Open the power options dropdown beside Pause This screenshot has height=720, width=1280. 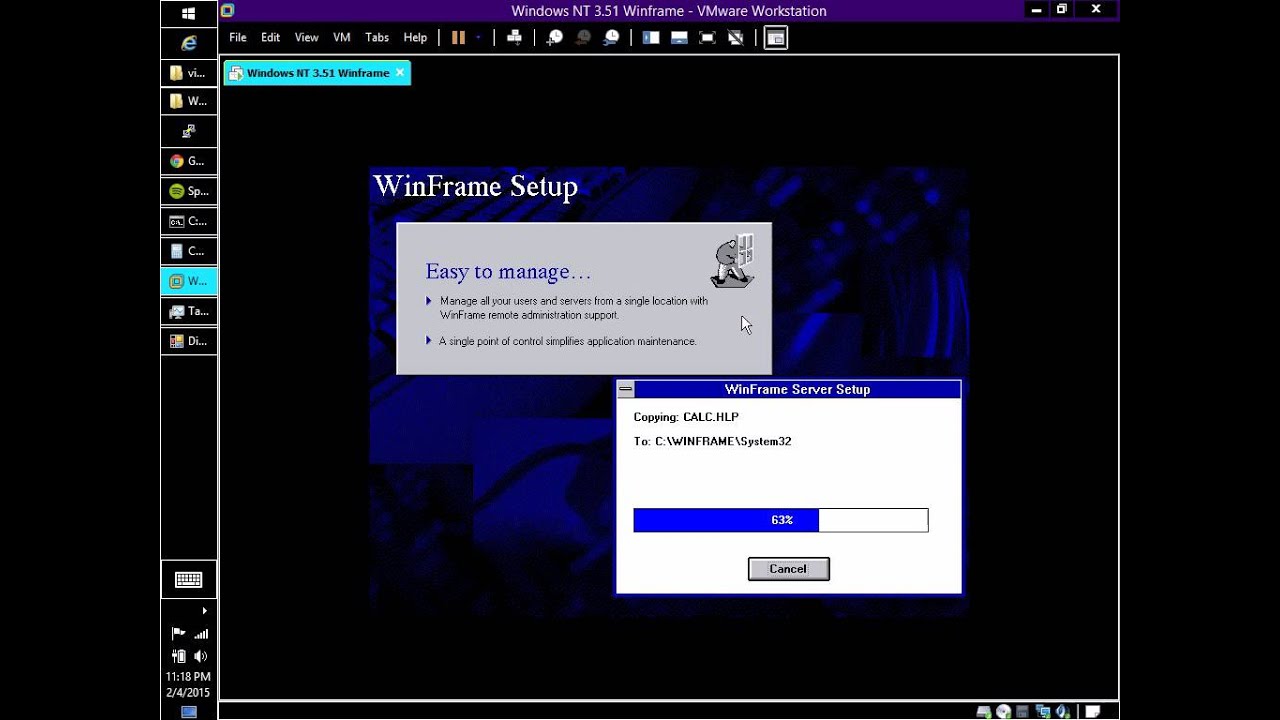(x=478, y=37)
